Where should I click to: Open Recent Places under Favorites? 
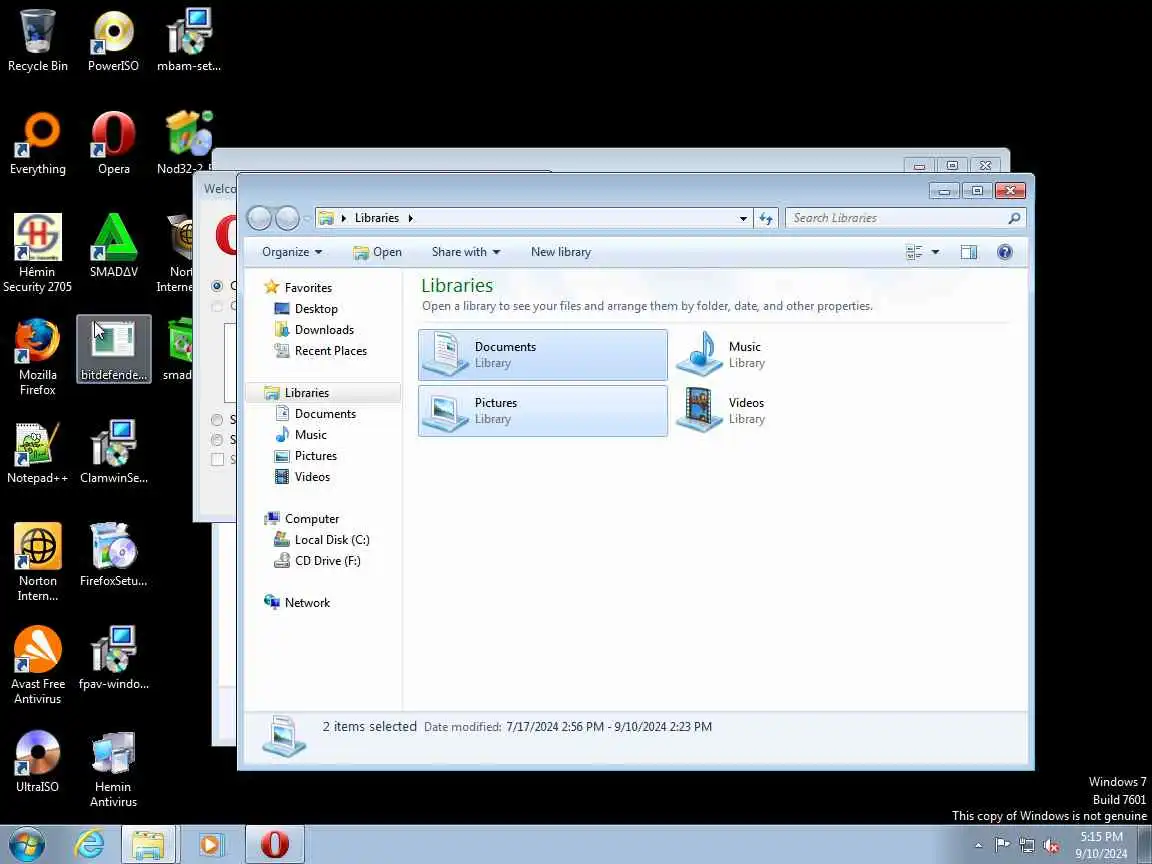pyautogui.click(x=331, y=351)
